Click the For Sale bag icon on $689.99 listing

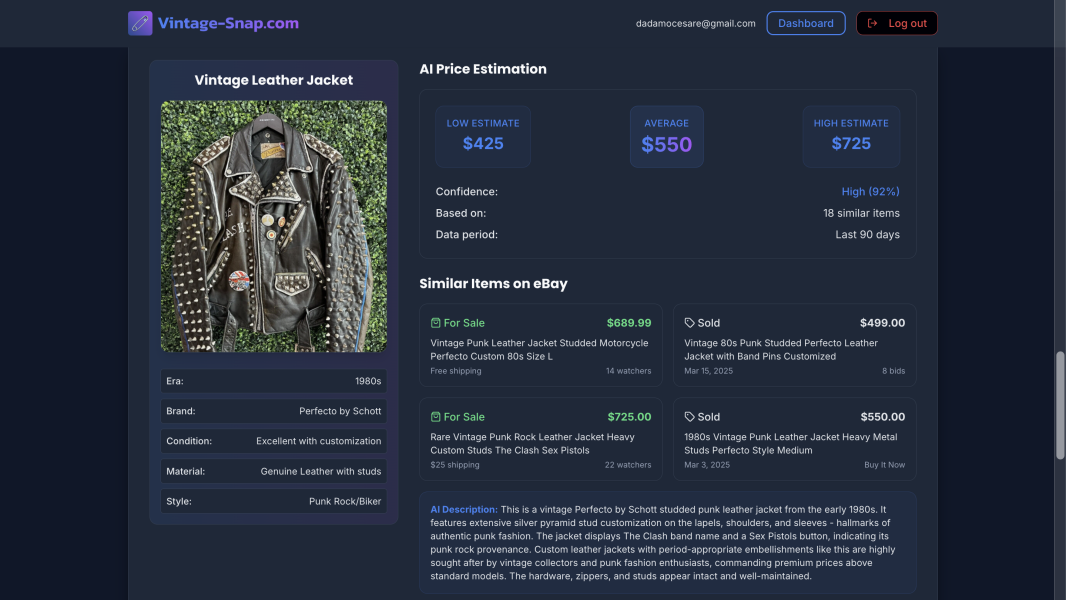pyautogui.click(x=436, y=323)
